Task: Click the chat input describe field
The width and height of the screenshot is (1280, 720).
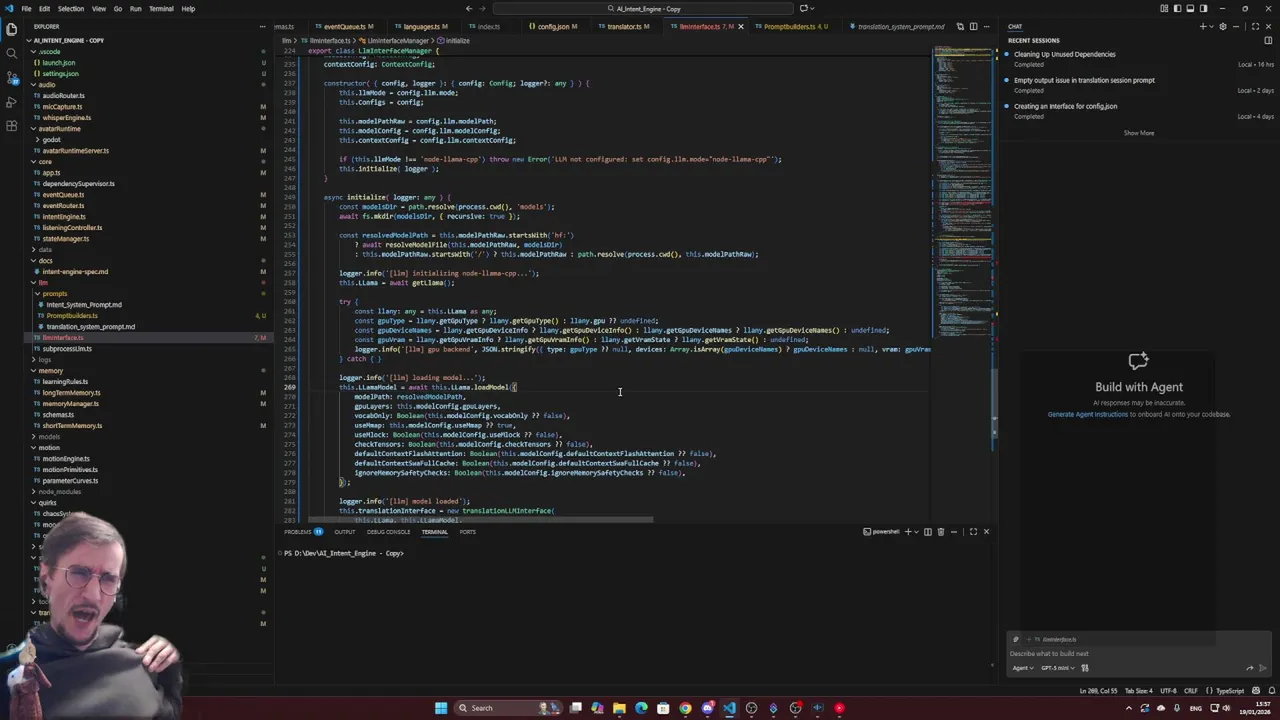Action: (x=1138, y=654)
